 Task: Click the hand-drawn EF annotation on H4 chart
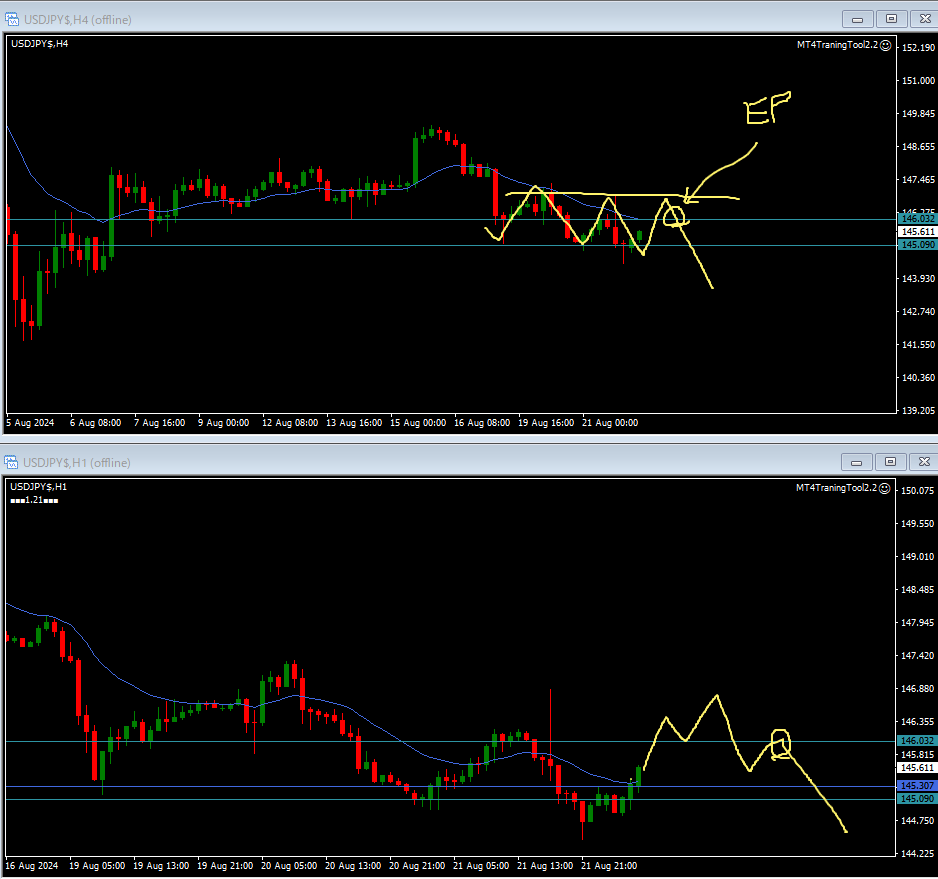(x=767, y=108)
